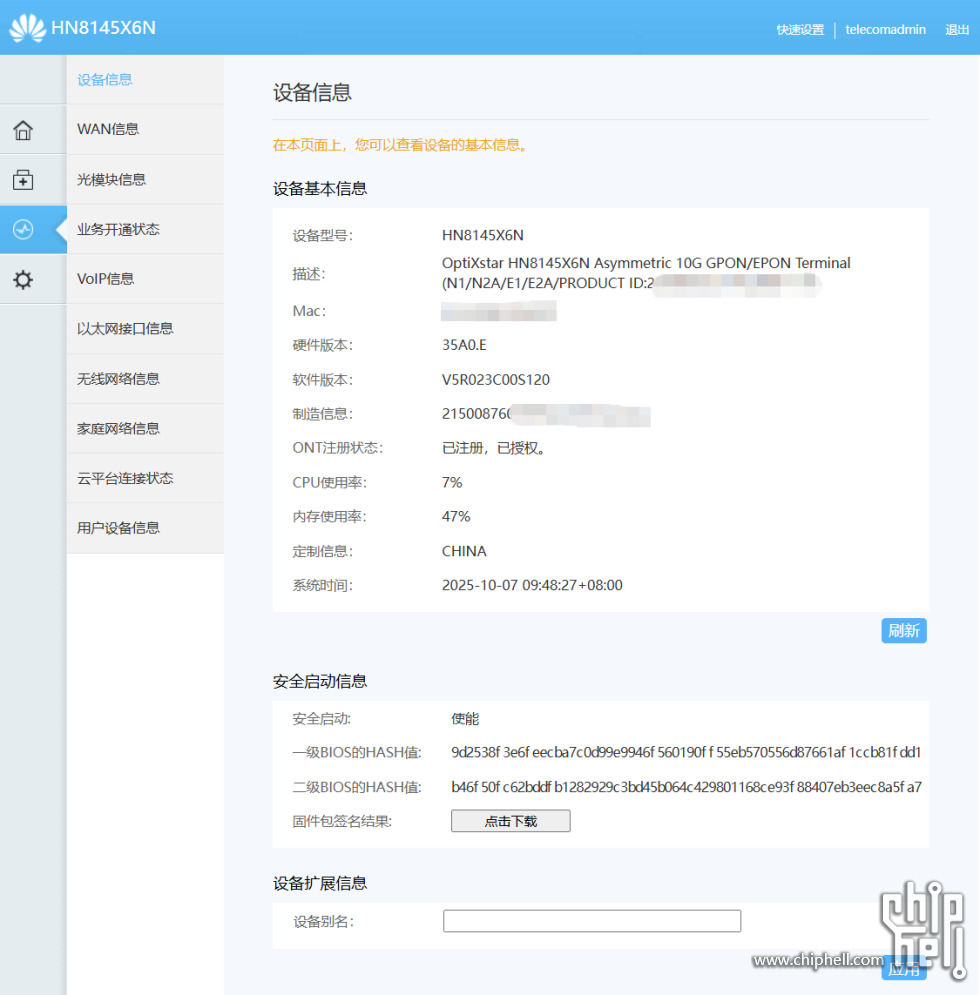
Task: Focus the 设备别名 input field
Action: (592, 921)
